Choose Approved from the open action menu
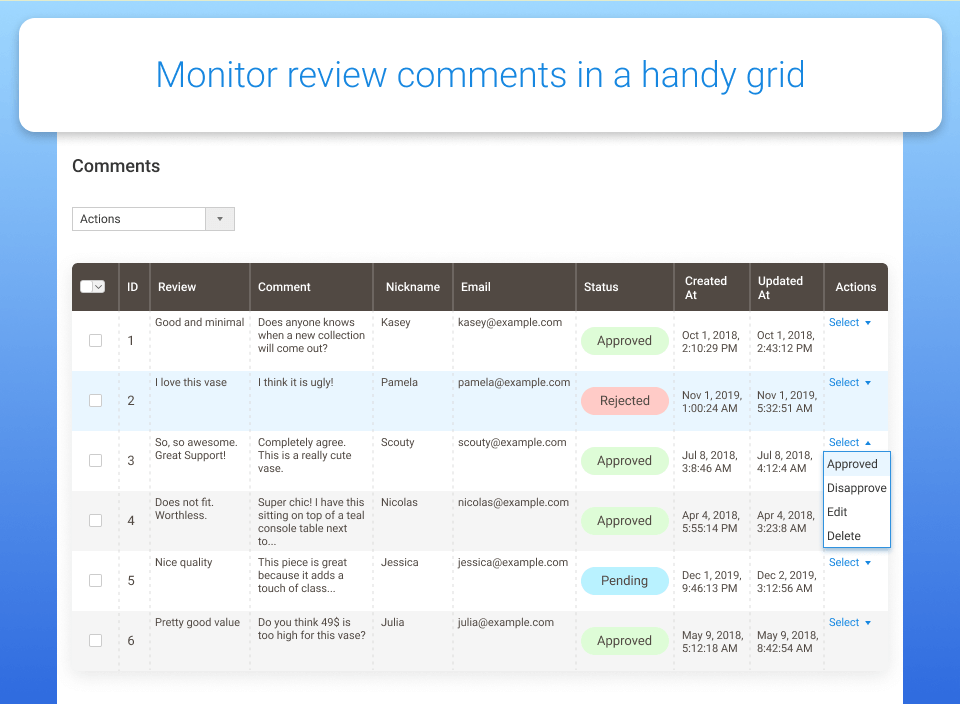The width and height of the screenshot is (960, 704). point(852,464)
